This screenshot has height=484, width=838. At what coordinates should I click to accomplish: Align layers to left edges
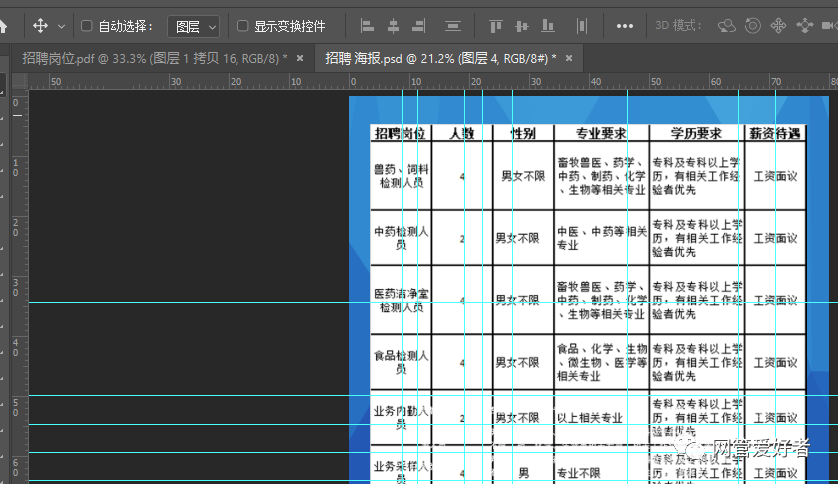(367, 26)
